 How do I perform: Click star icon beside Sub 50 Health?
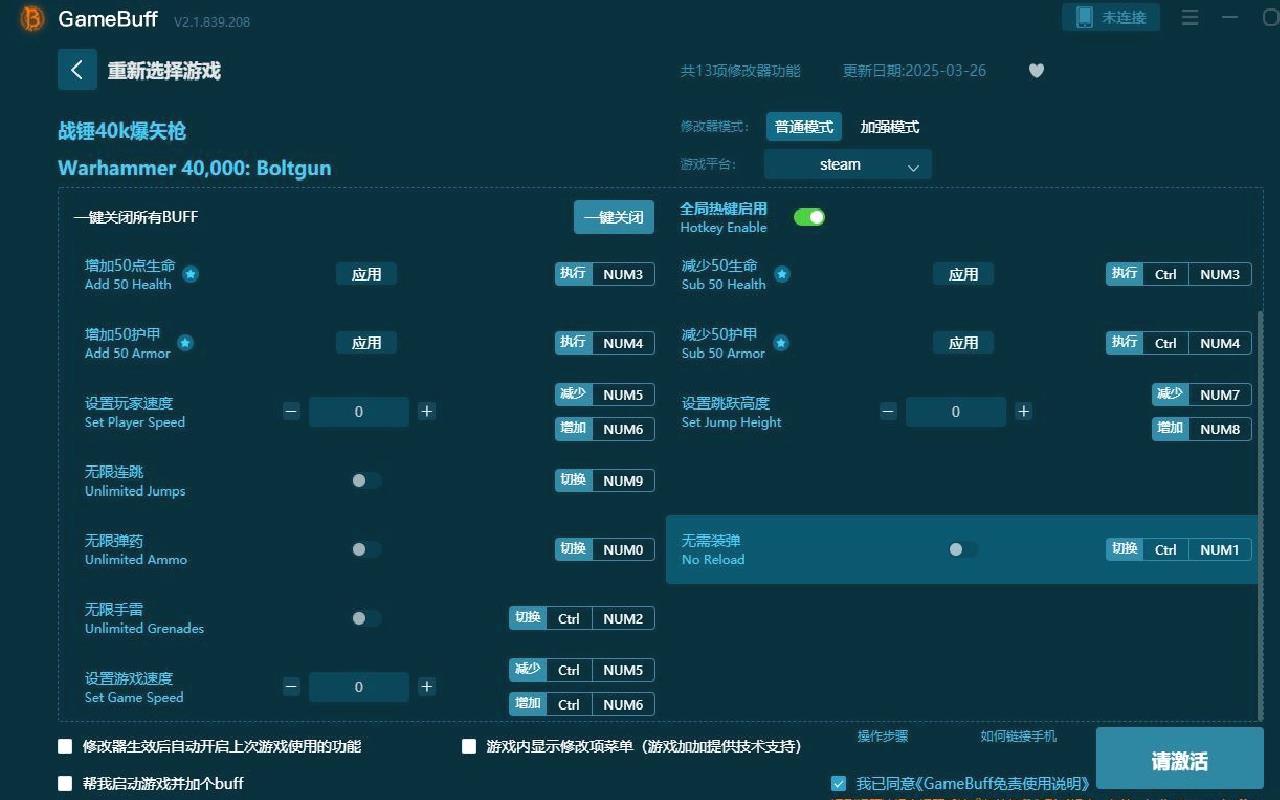coord(782,274)
